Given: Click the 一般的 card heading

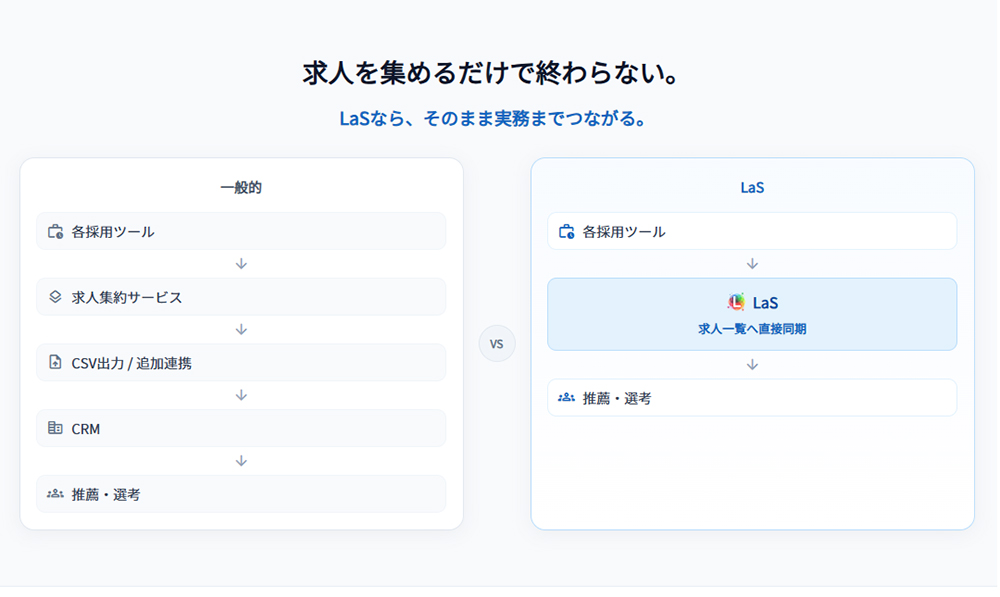Looking at the screenshot, I should tap(241, 188).
